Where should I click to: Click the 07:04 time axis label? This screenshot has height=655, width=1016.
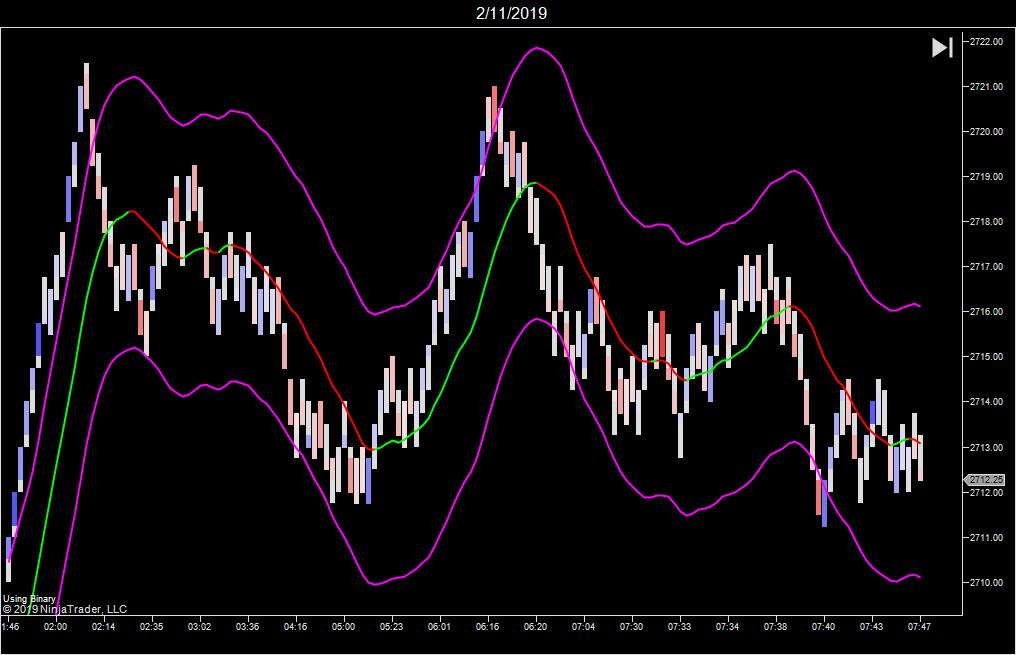coord(583,626)
